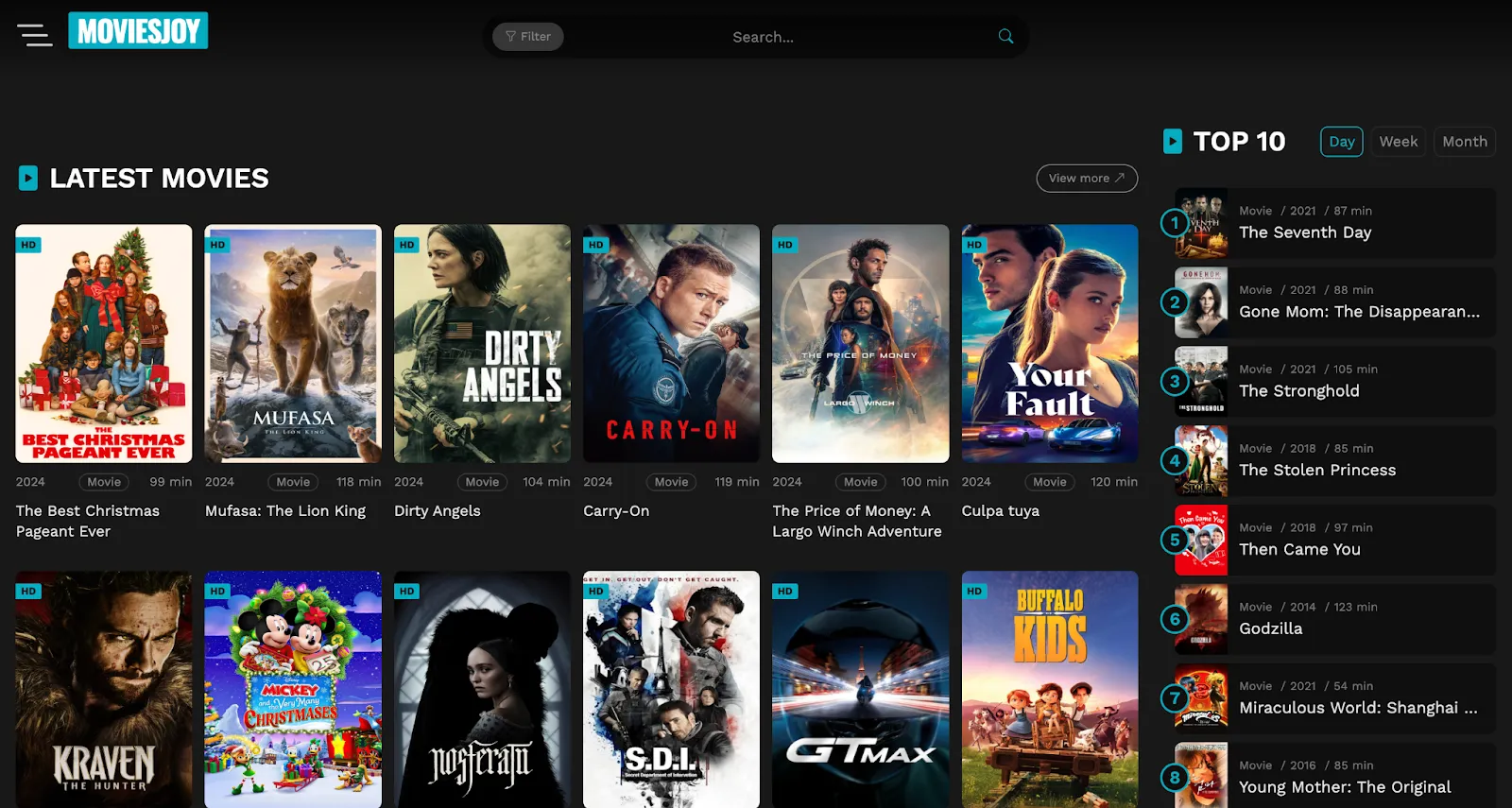Click the Movie tag under Best Christmas Pageant
The image size is (1512, 808).
104,482
